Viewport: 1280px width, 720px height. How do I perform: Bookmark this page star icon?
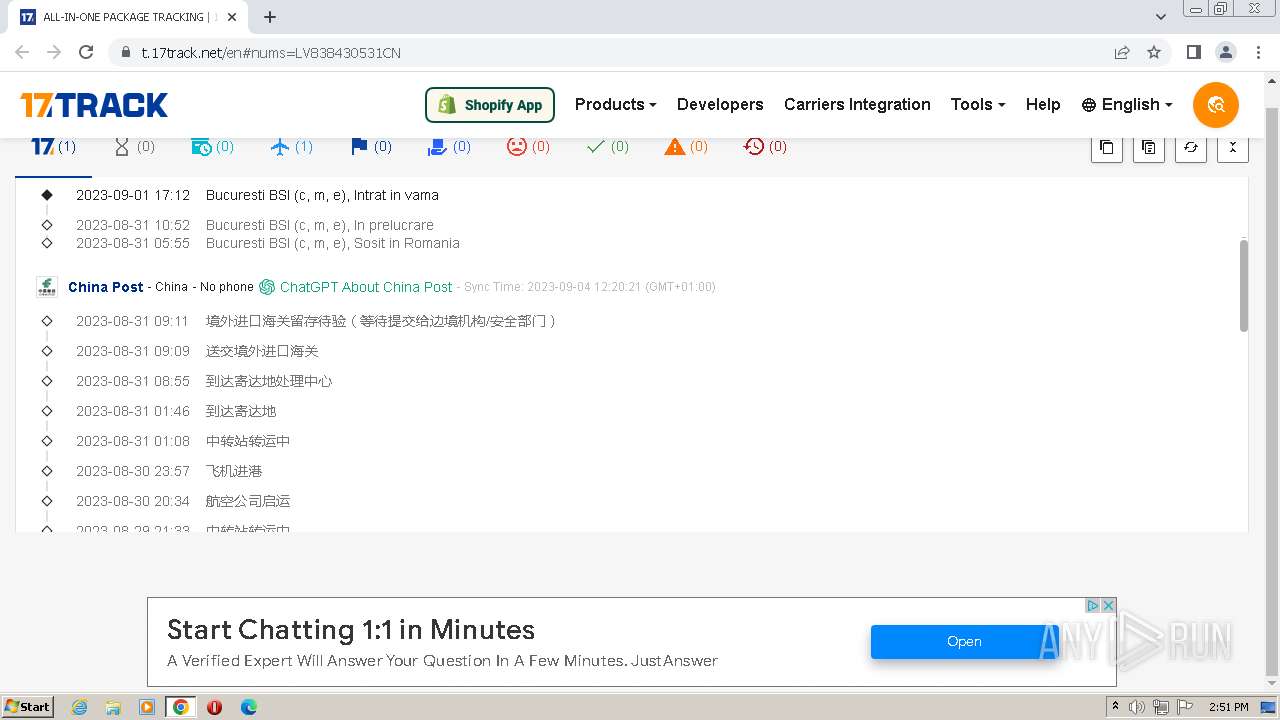coord(1154,53)
